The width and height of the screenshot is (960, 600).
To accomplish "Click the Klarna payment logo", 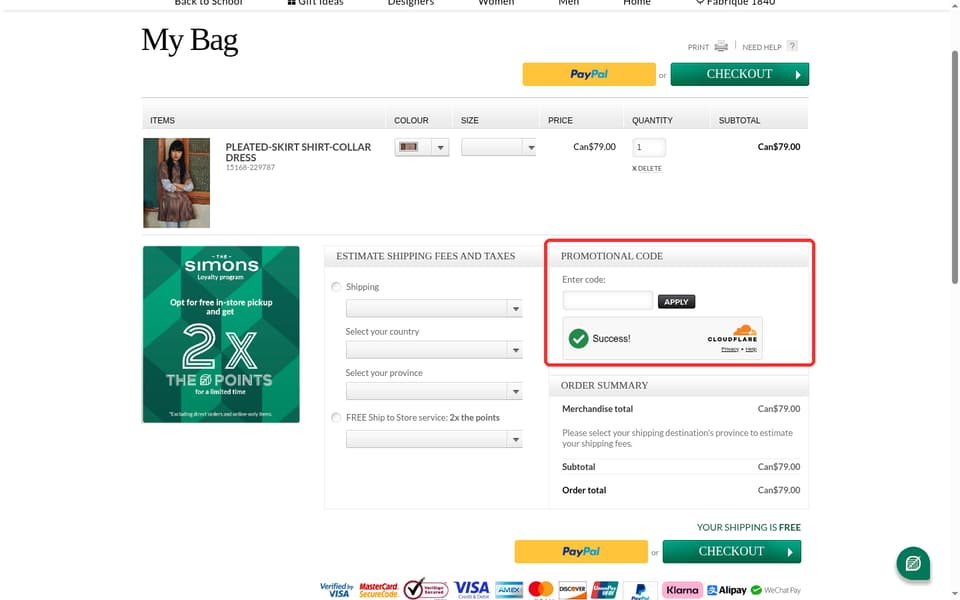I will pyautogui.click(x=682, y=590).
